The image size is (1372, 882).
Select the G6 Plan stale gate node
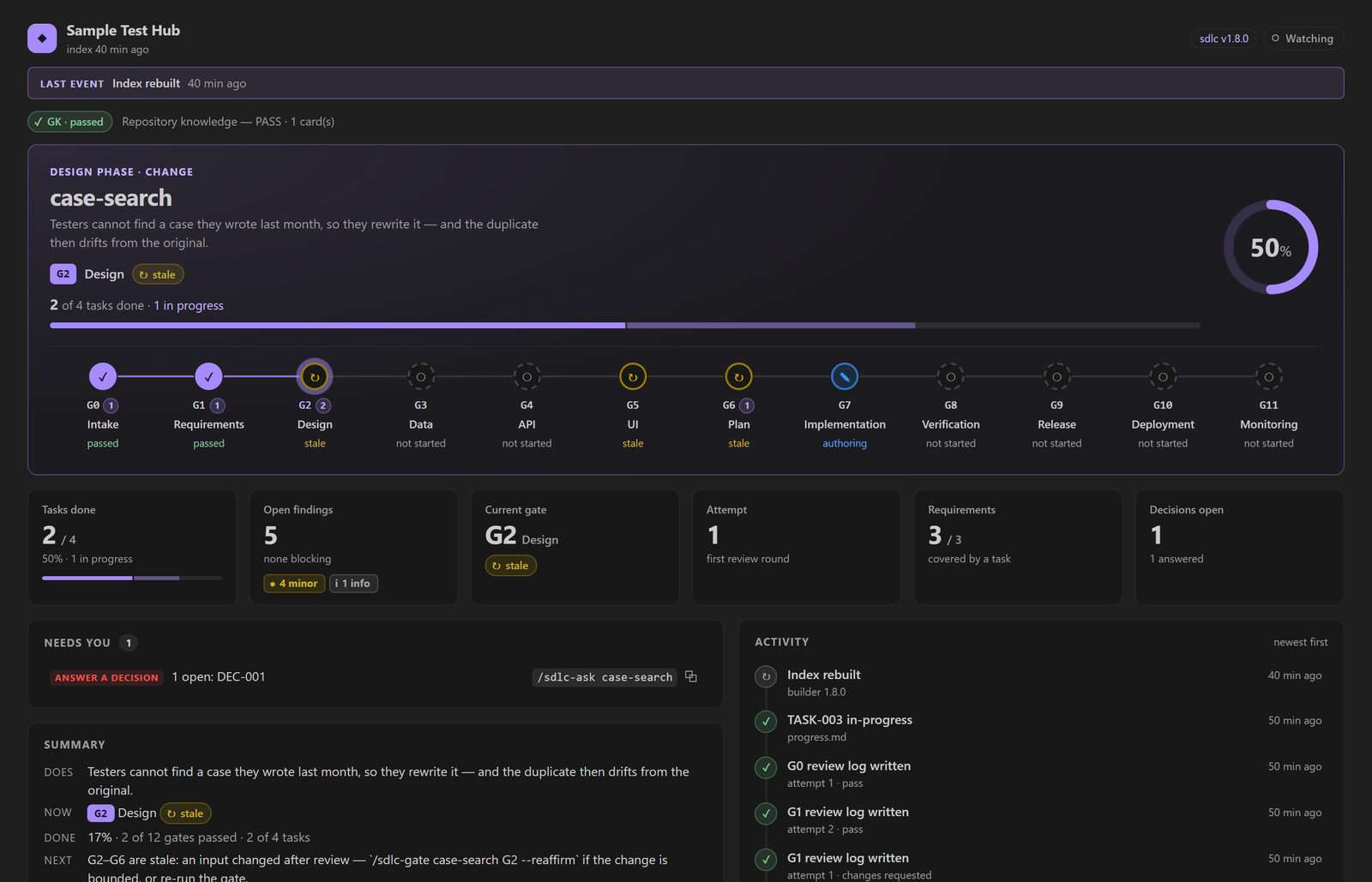point(739,376)
